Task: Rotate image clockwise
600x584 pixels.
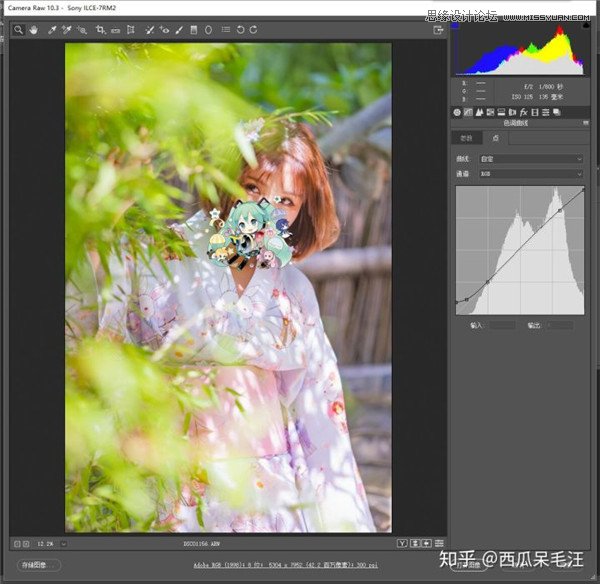Action: pyautogui.click(x=253, y=29)
